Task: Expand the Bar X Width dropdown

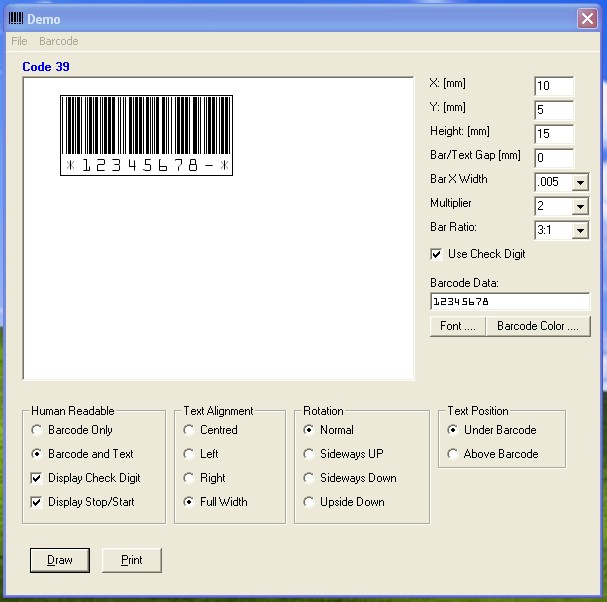Action: 580,182
